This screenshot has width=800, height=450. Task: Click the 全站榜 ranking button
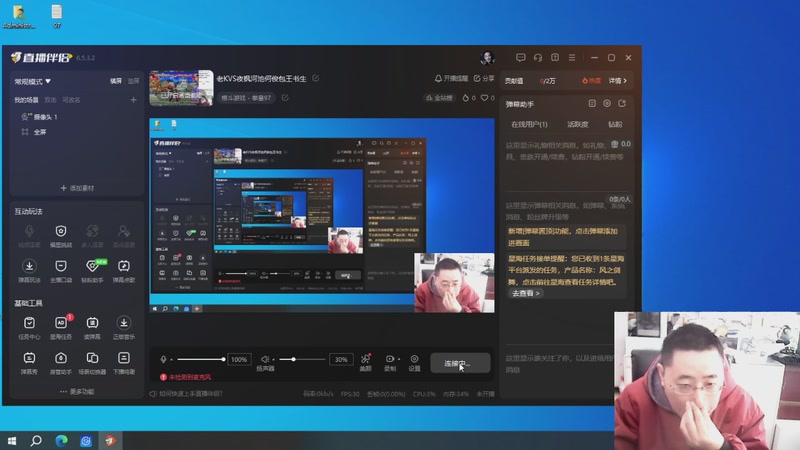tap(439, 97)
